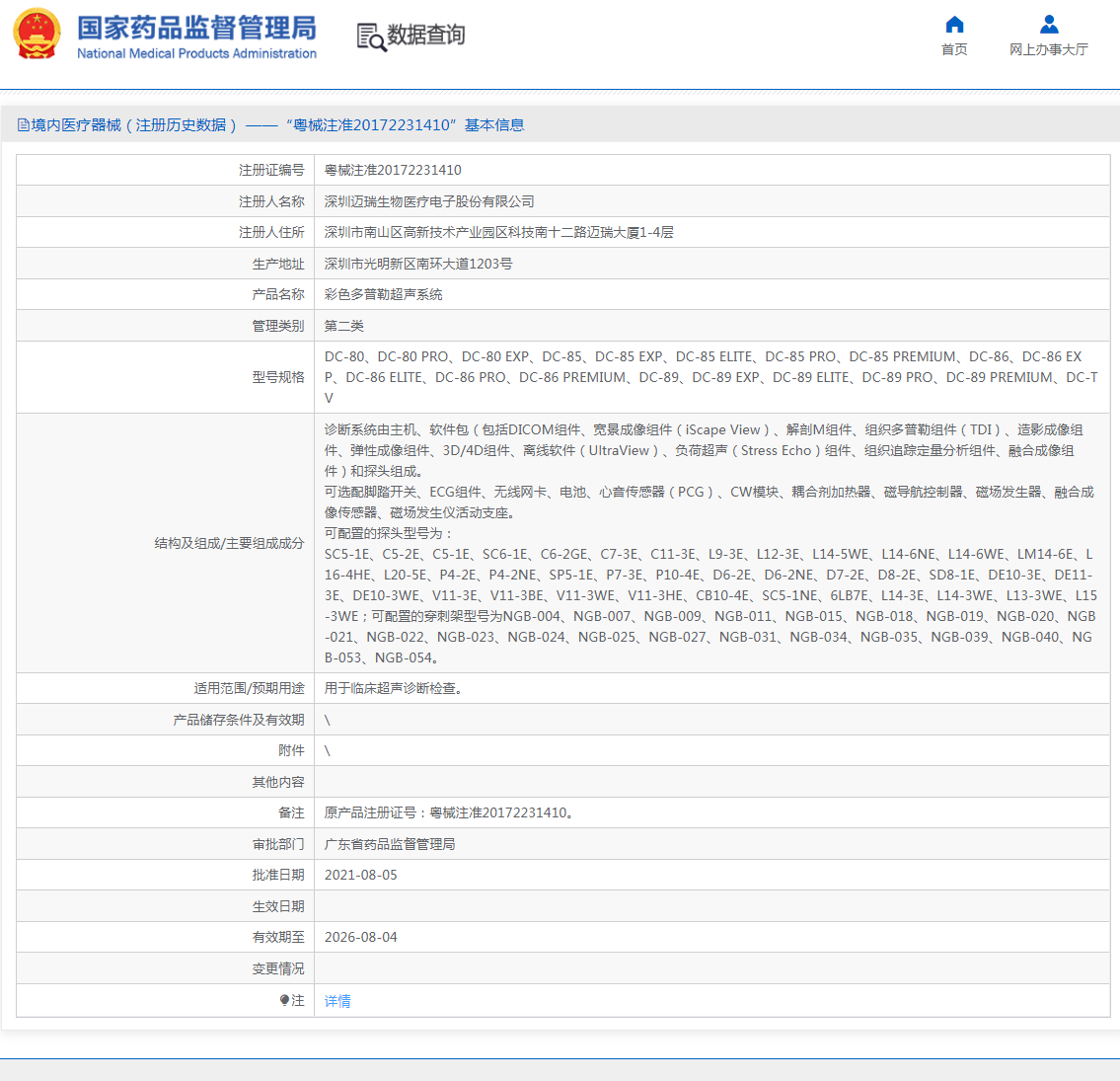Select product name 彩色多普勒超声系统
Screen dimensions: 1120x1081
[384, 294]
